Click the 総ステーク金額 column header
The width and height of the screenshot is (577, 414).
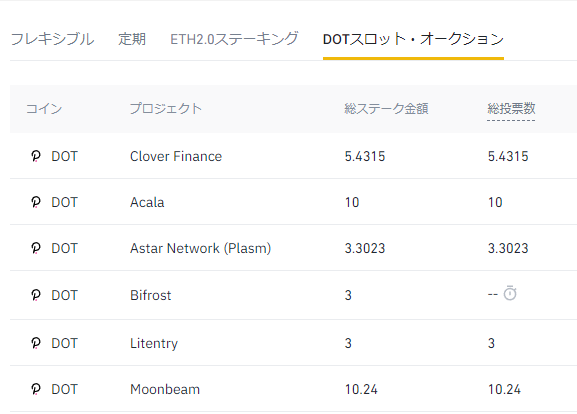(x=386, y=109)
